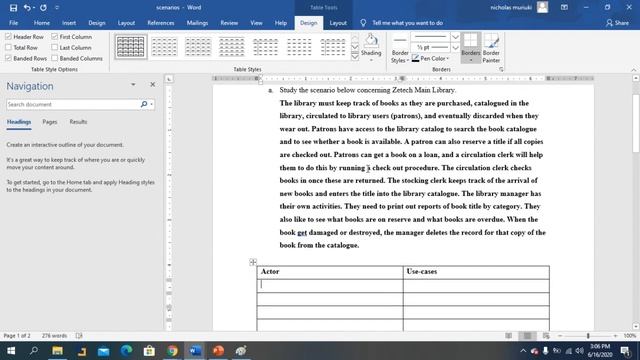Open Ribbon Display Options icon

[x=564, y=7]
